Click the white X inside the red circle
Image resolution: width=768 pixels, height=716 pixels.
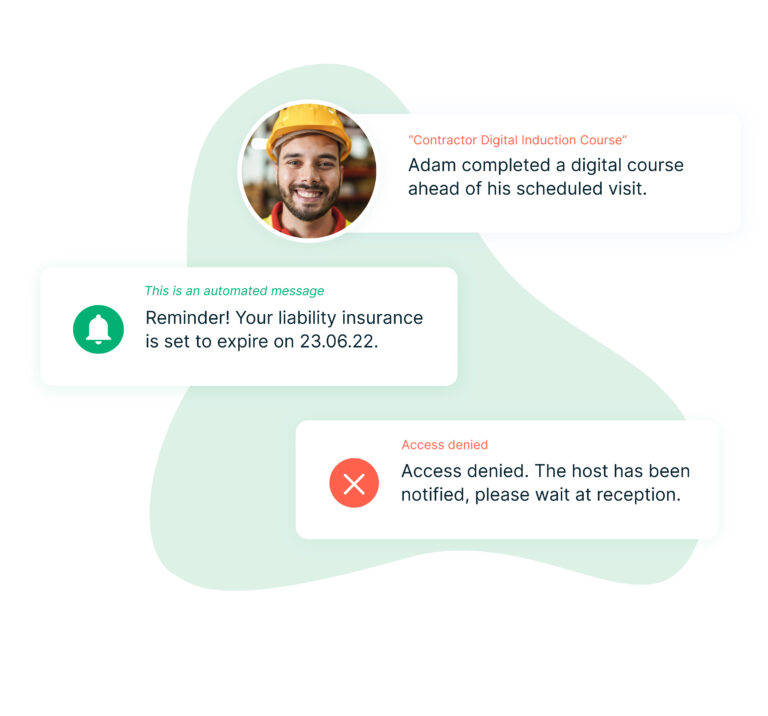pyautogui.click(x=354, y=484)
